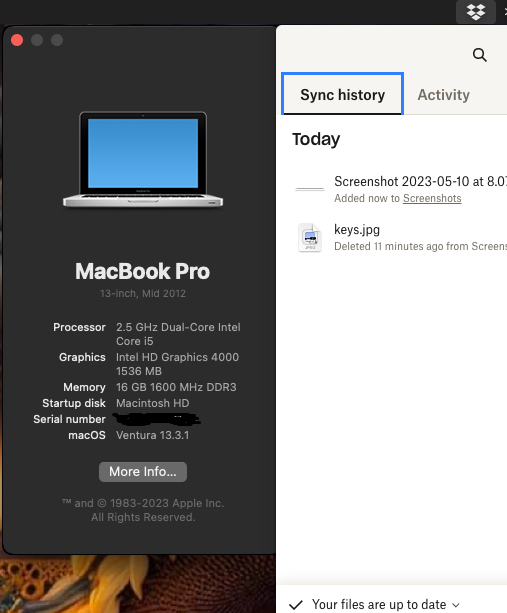Click the '2.5 GHz Dual-Core Intel' processor value
Viewport: 507px width, 613px height.
pos(178,334)
